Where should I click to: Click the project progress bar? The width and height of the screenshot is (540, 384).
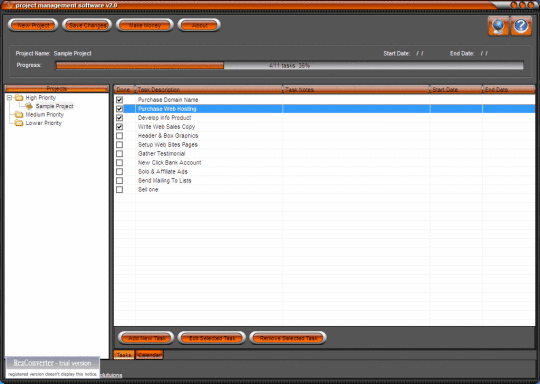point(290,65)
